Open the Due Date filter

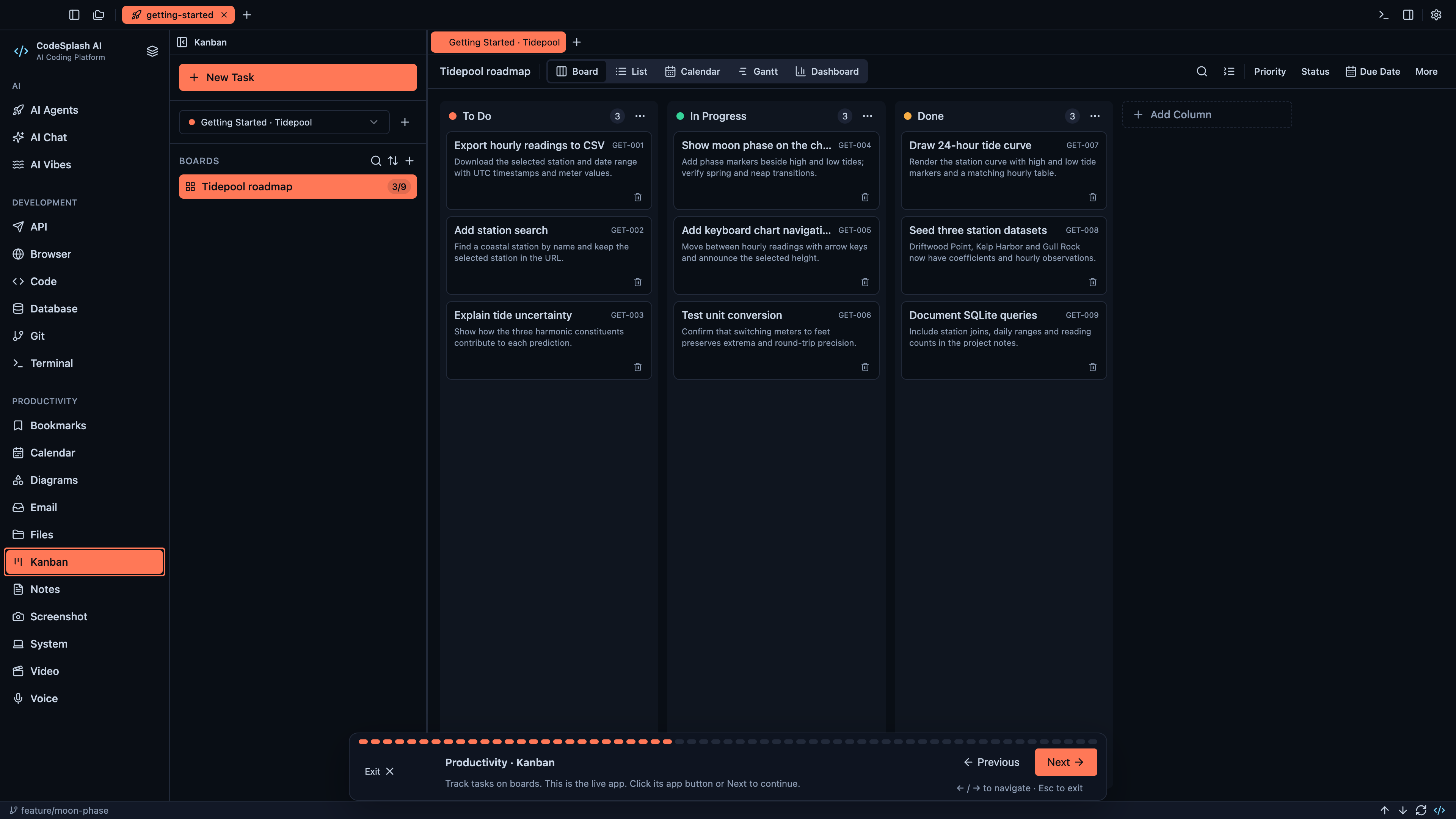coord(1372,71)
